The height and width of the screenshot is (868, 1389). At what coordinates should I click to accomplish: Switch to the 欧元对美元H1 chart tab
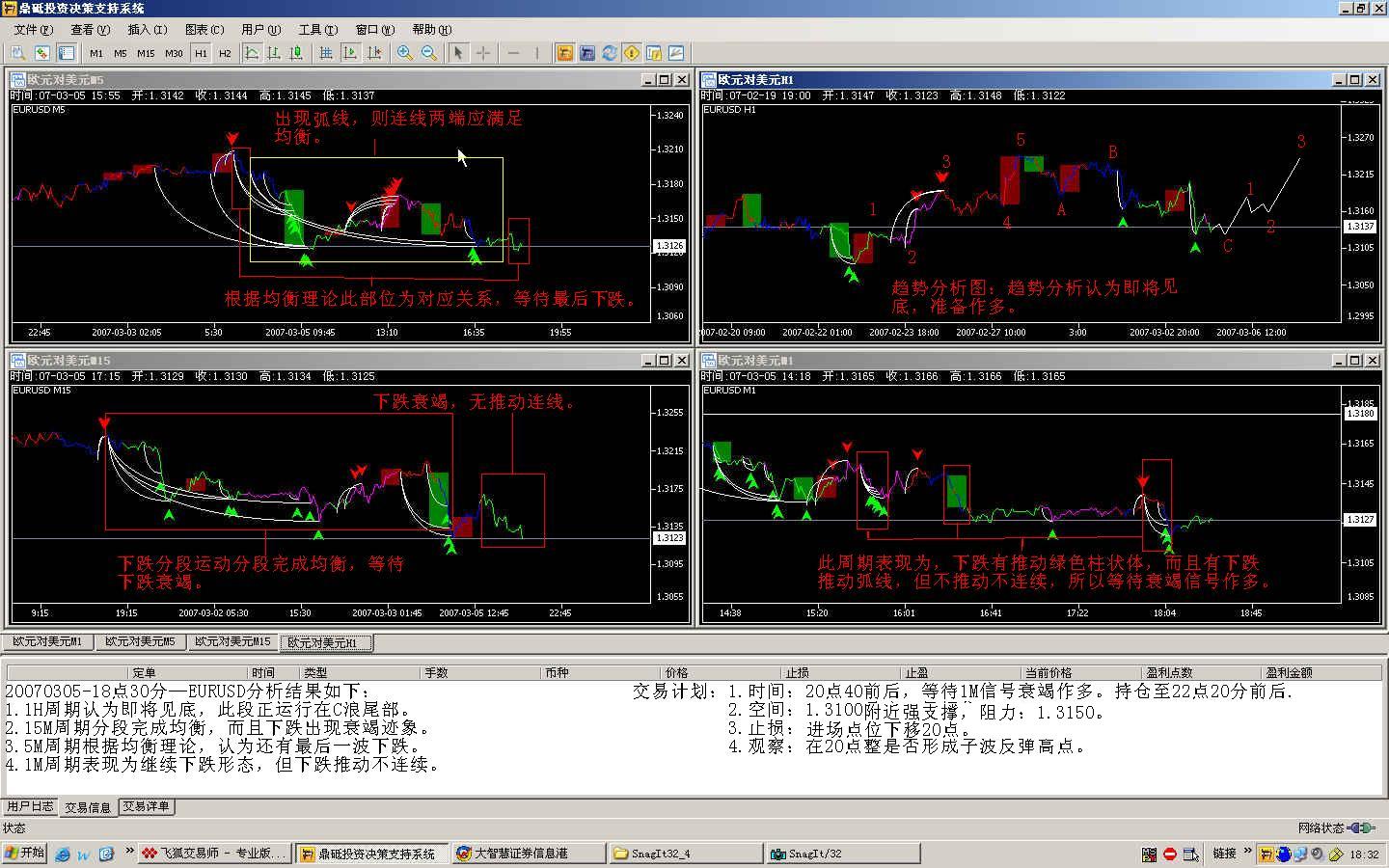(326, 642)
